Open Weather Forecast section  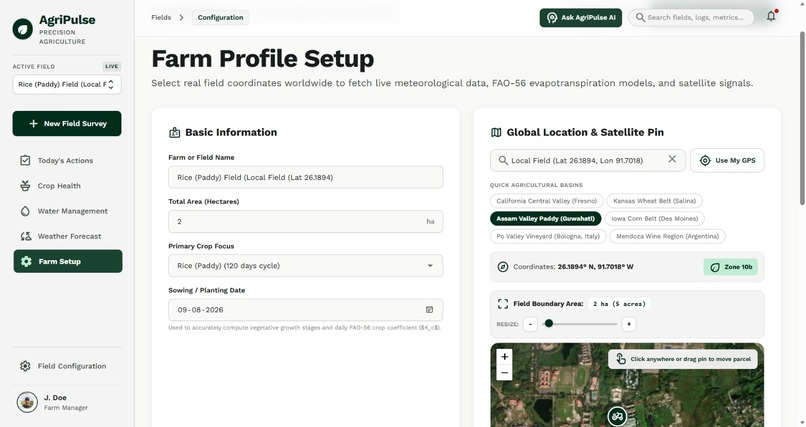click(x=67, y=236)
